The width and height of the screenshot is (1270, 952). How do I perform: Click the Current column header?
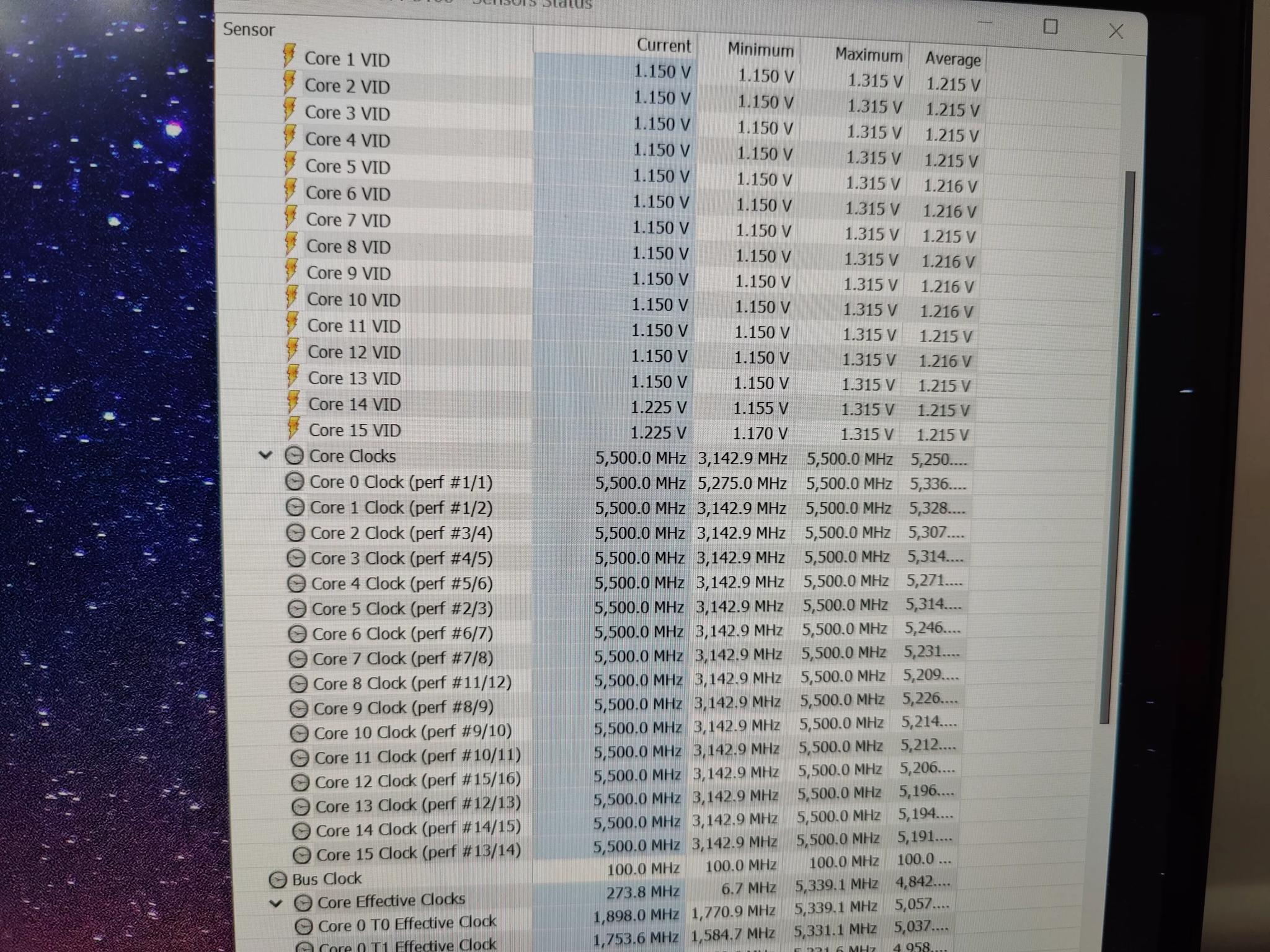[664, 45]
